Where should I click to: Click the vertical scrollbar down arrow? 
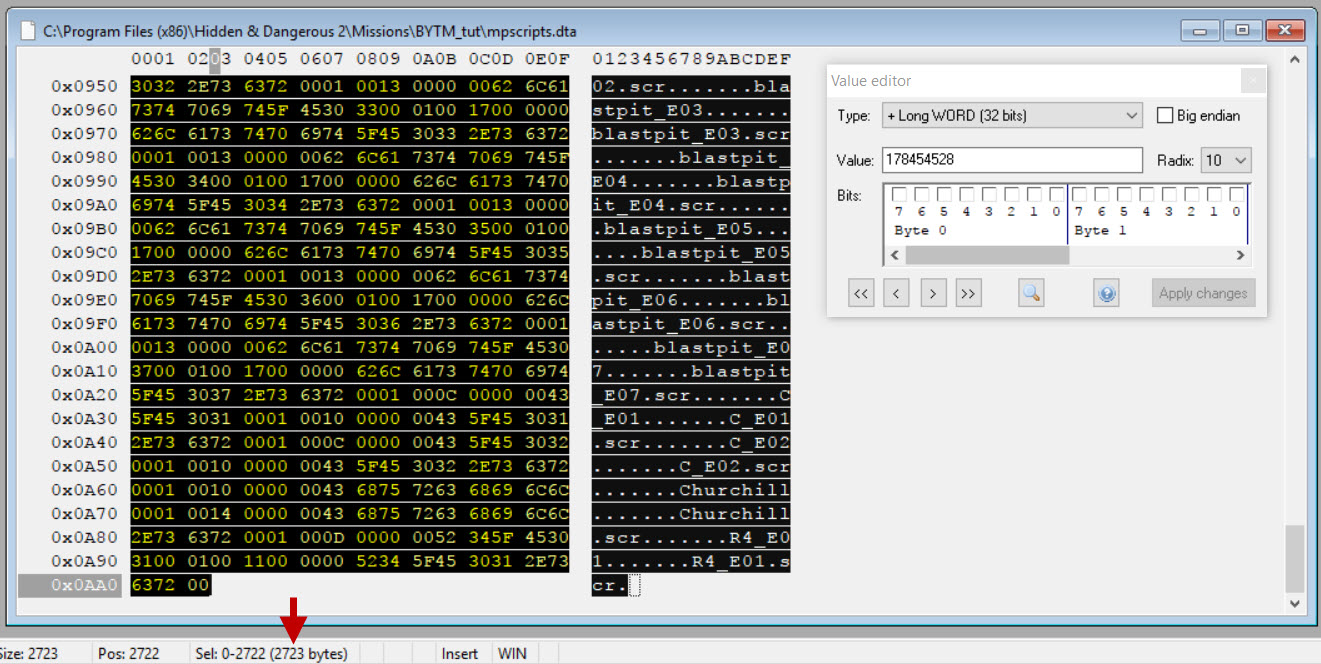click(1295, 603)
